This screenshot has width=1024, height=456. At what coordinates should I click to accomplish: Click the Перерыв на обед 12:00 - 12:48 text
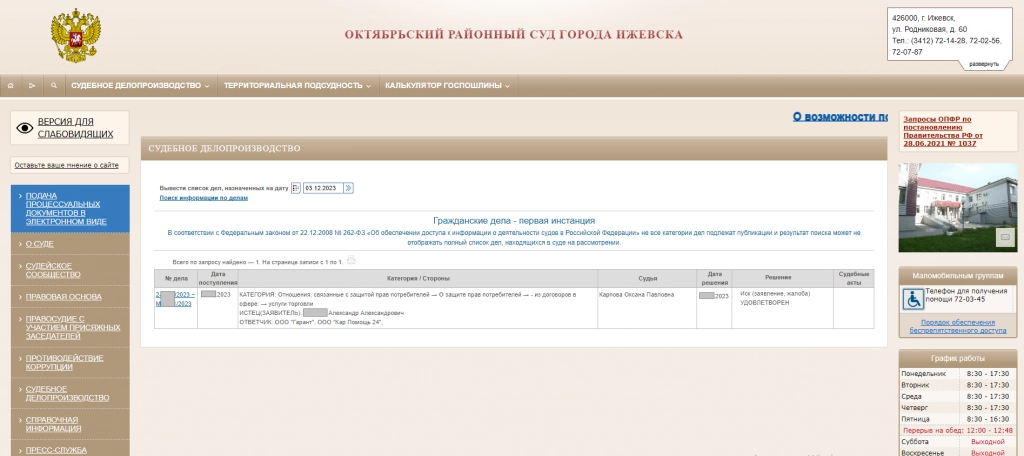pyautogui.click(x=957, y=431)
